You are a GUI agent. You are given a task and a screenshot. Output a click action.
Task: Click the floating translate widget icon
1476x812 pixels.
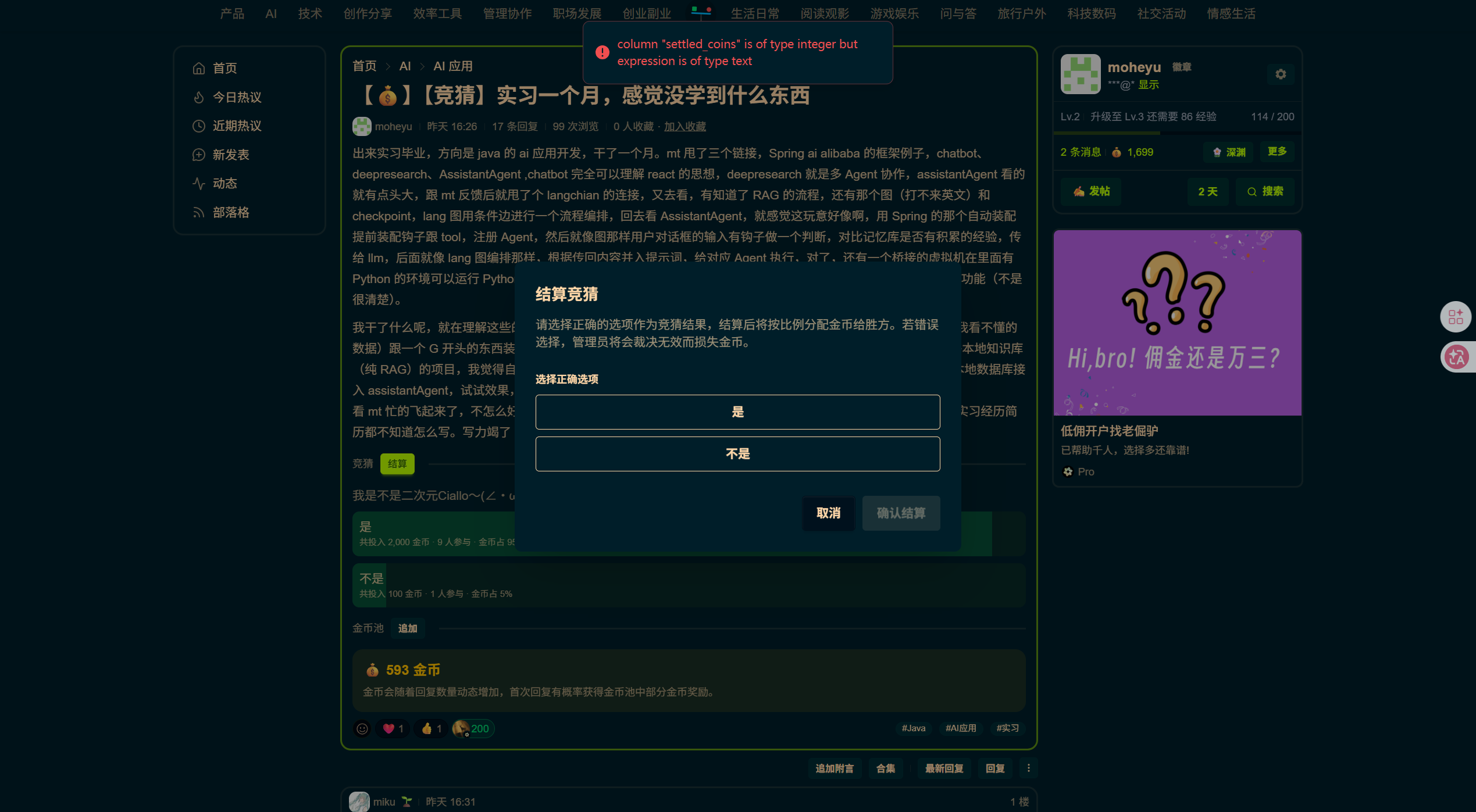(x=1457, y=357)
